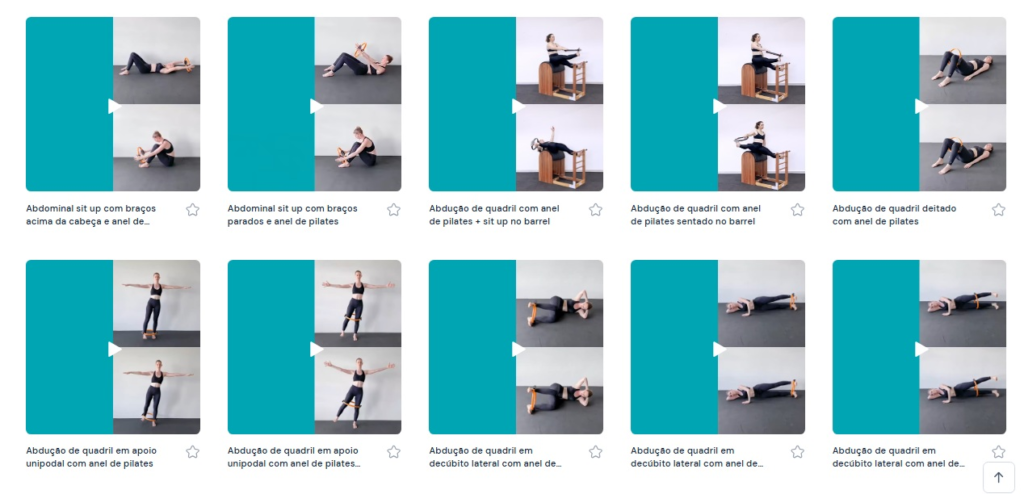Viewport: 1024px width, 494px height.
Task: Click the scroll-to-top arrow button
Action: click(999, 478)
